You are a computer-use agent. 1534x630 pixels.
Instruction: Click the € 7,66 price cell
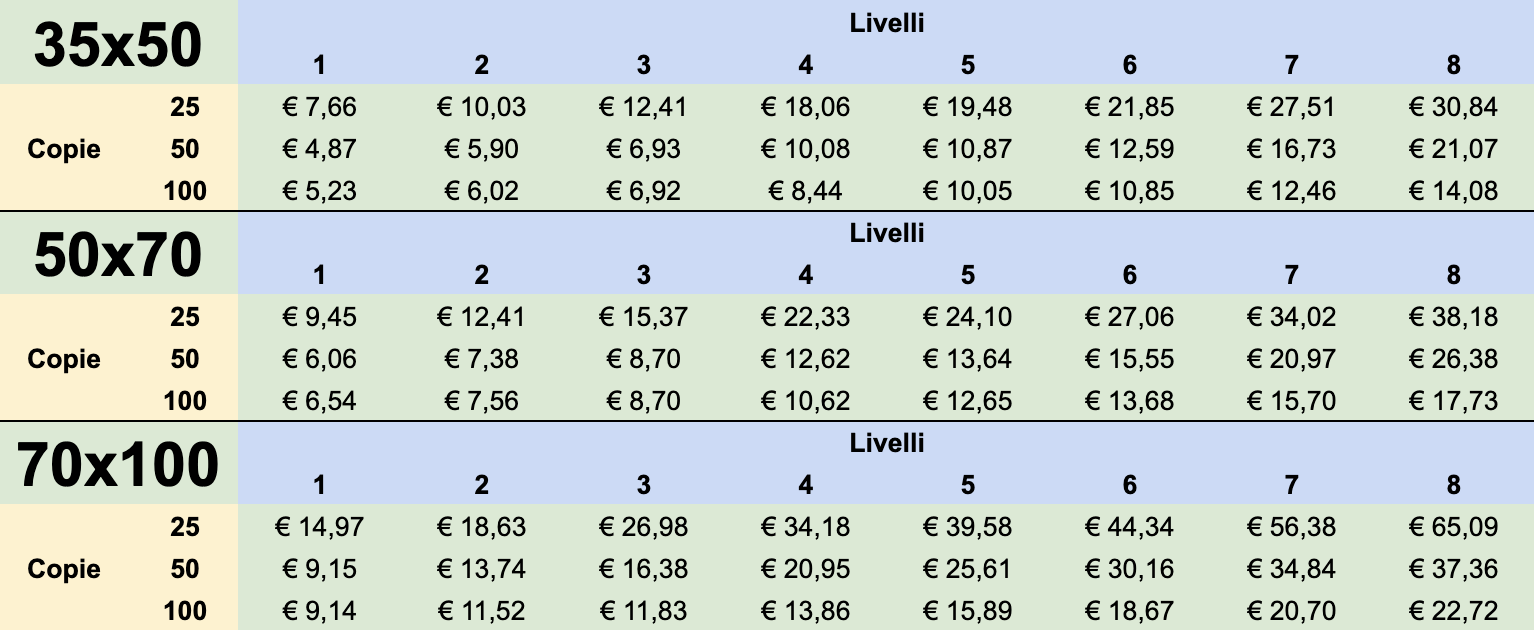(x=319, y=107)
